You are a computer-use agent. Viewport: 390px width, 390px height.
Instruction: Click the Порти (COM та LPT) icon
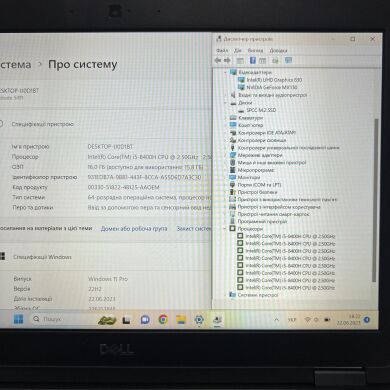pos(233,185)
